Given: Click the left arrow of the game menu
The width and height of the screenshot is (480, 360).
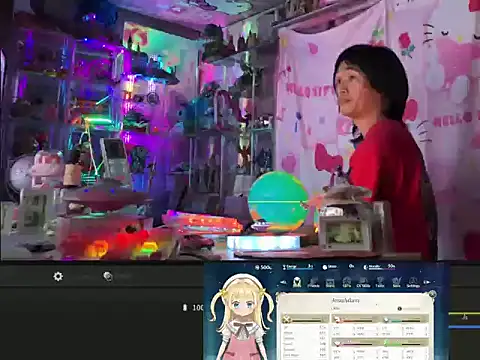Looking at the screenshot, I should coord(283,282).
